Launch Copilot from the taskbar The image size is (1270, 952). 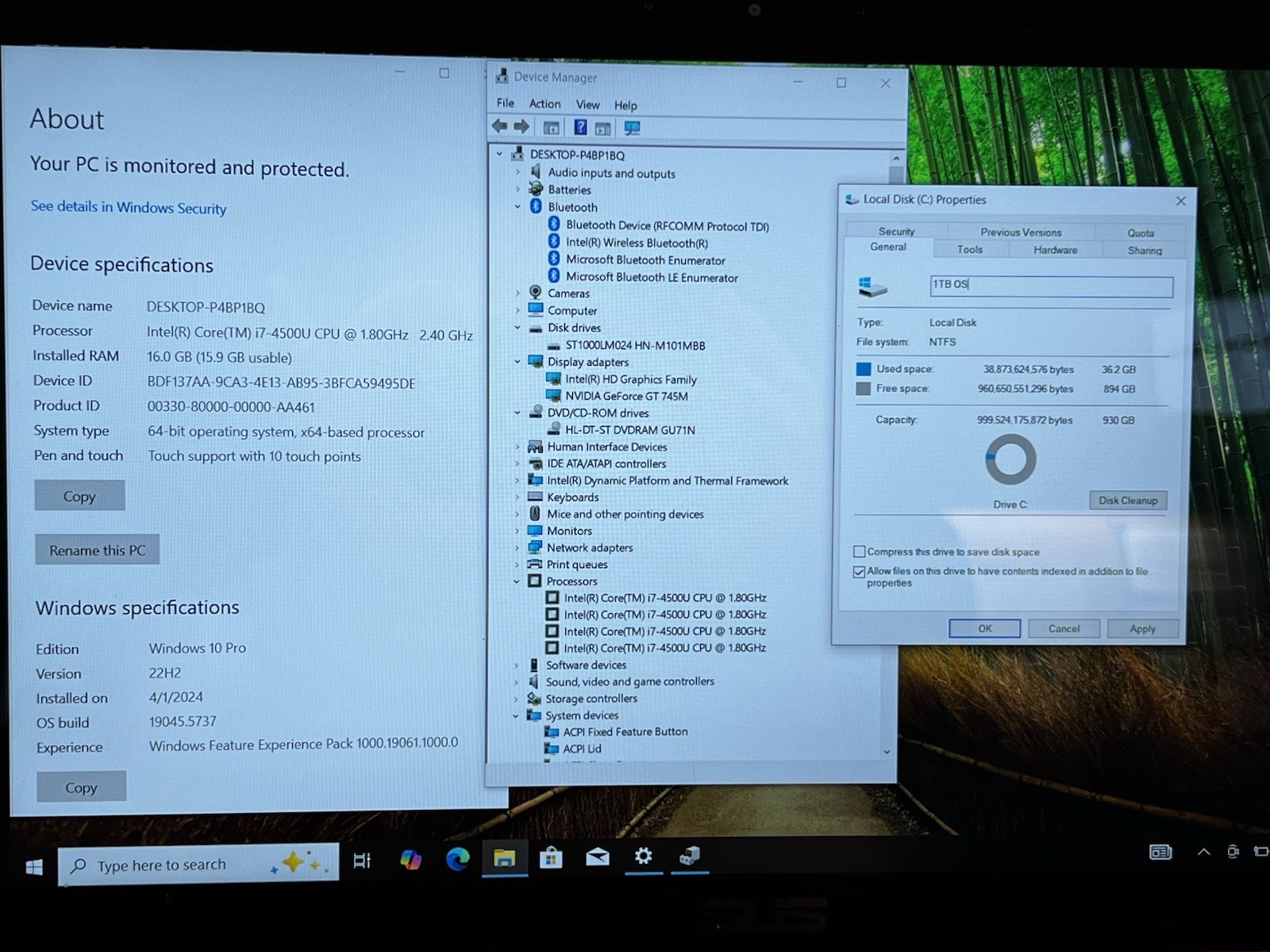click(410, 859)
